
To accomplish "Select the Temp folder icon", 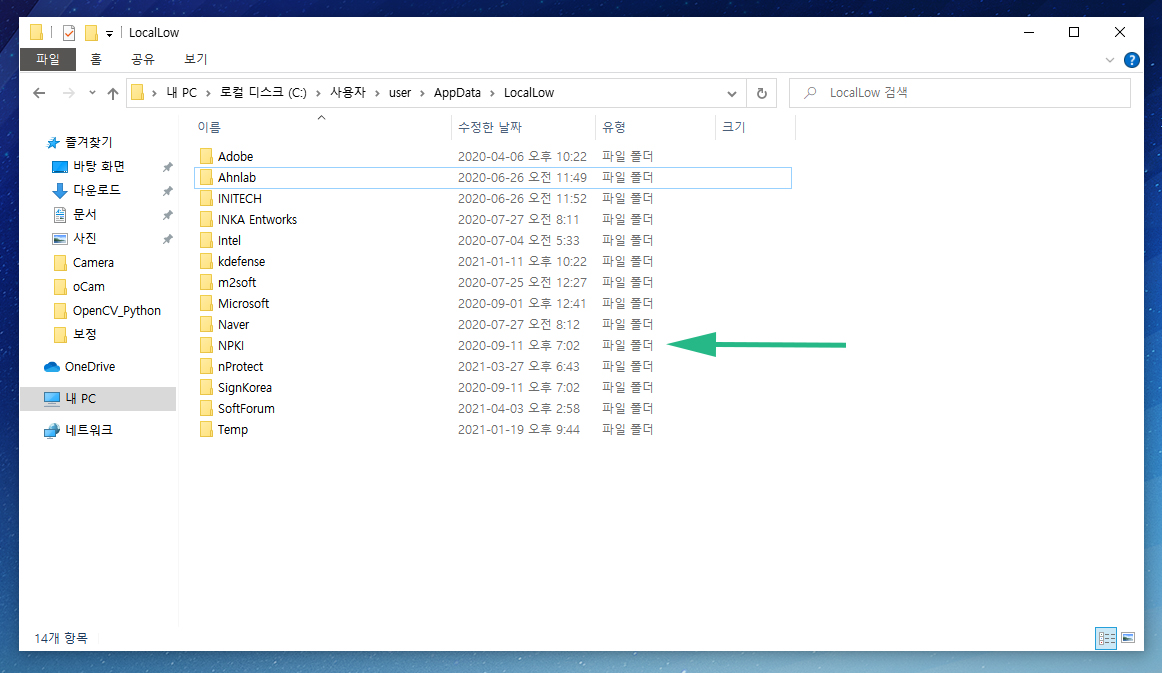I will [x=206, y=429].
